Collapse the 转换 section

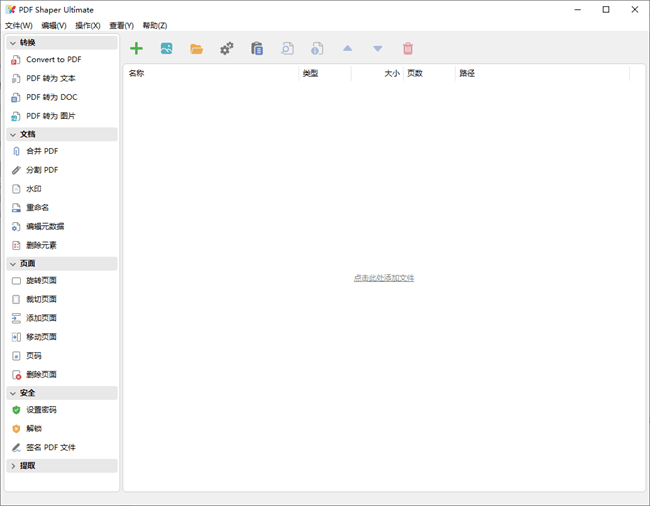12,43
